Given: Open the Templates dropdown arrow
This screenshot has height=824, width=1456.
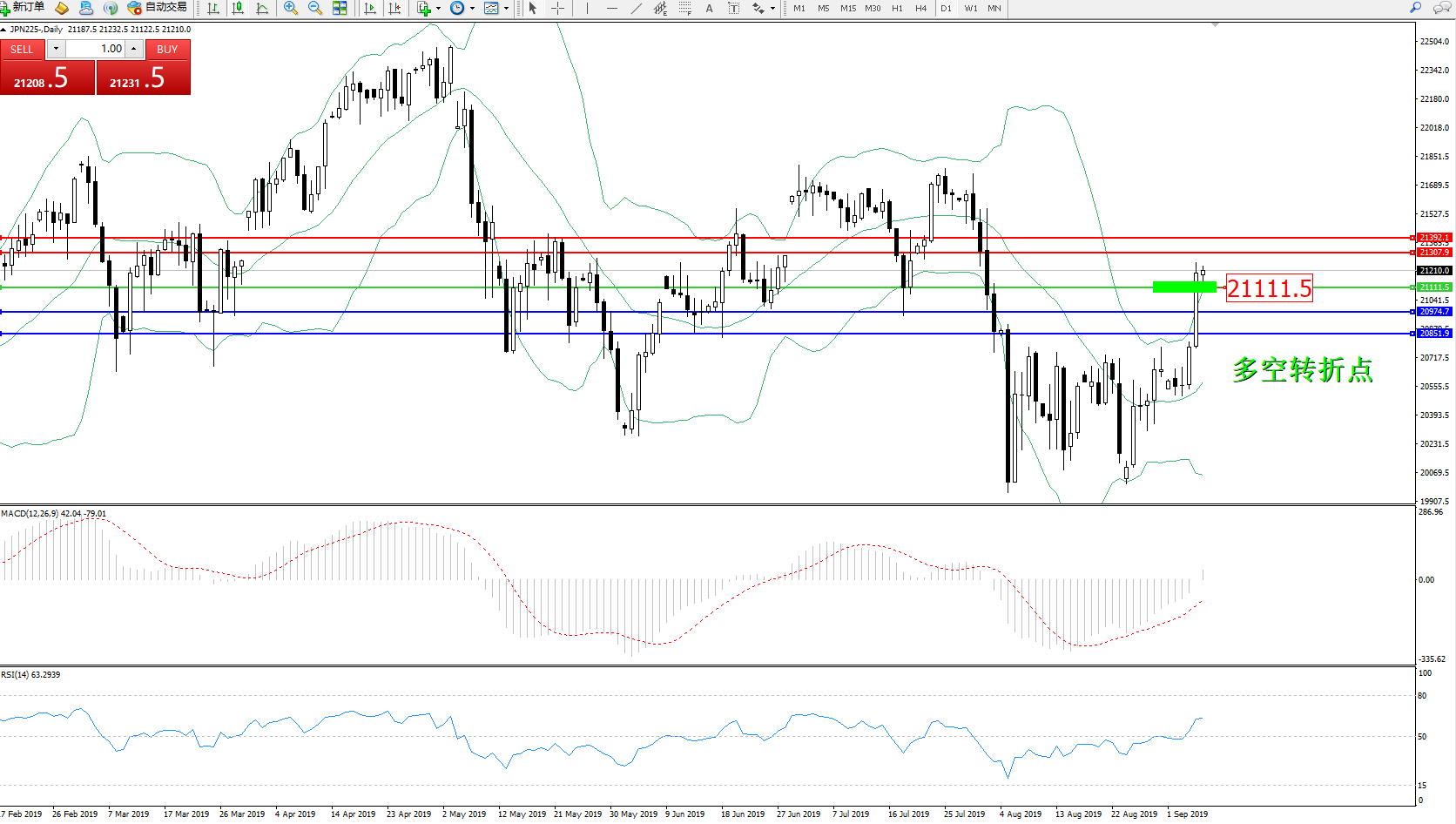Looking at the screenshot, I should pos(506,8).
